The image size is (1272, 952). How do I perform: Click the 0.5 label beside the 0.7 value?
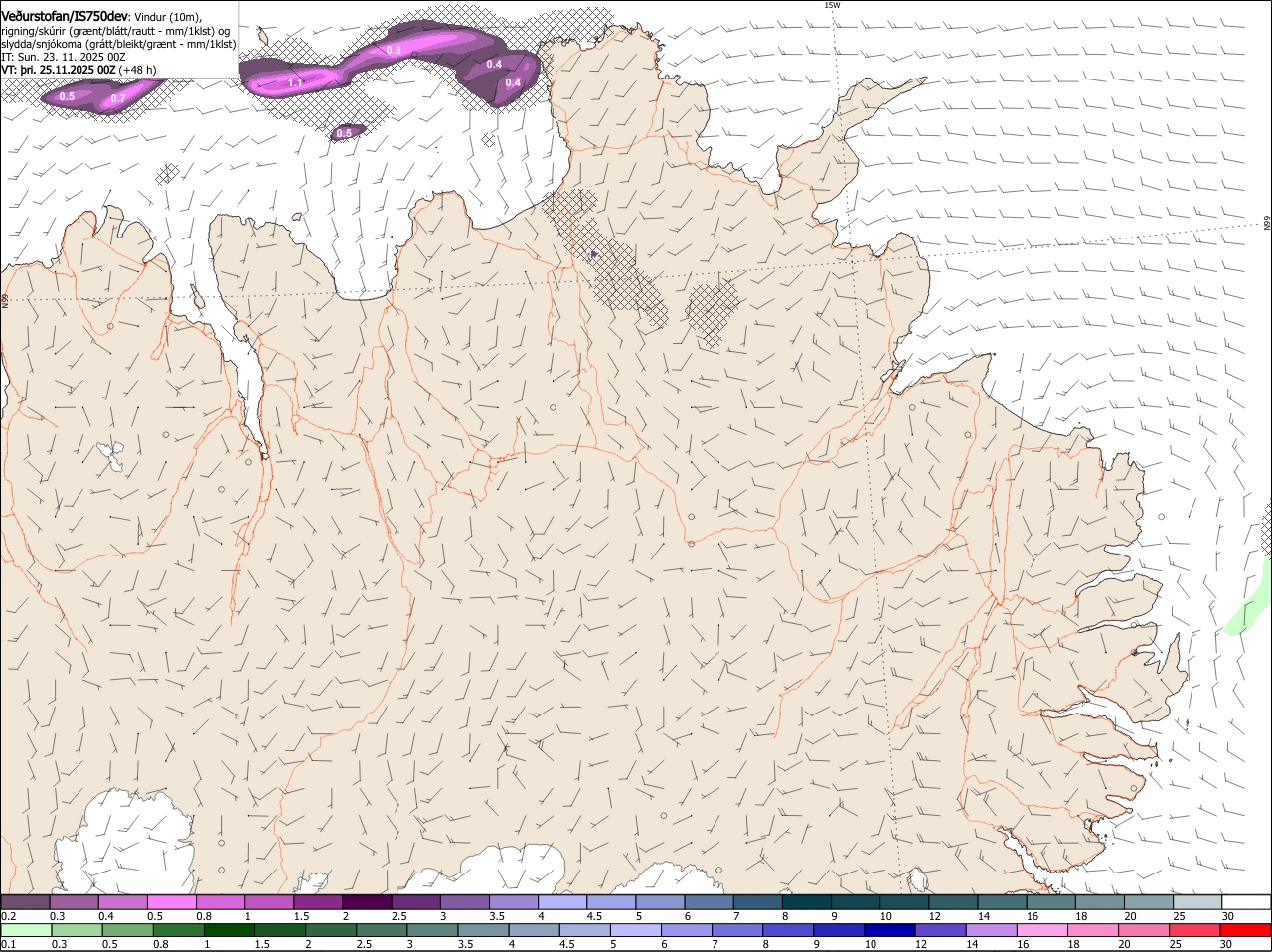point(67,96)
